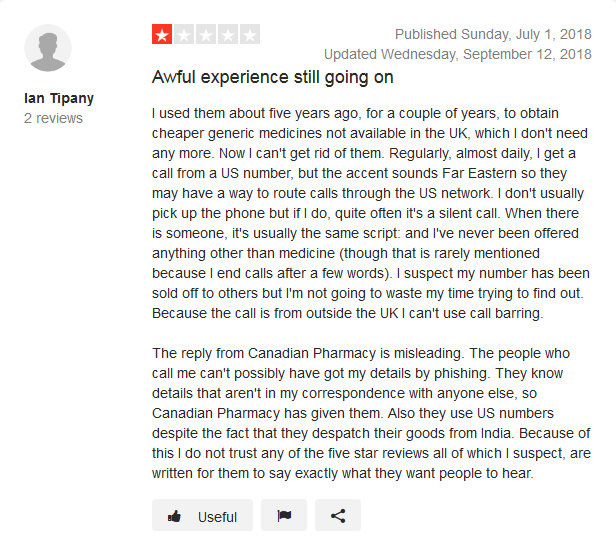The image size is (616, 546).
Task: Click the Published Sunday, July 1, 2018 date
Action: (493, 34)
